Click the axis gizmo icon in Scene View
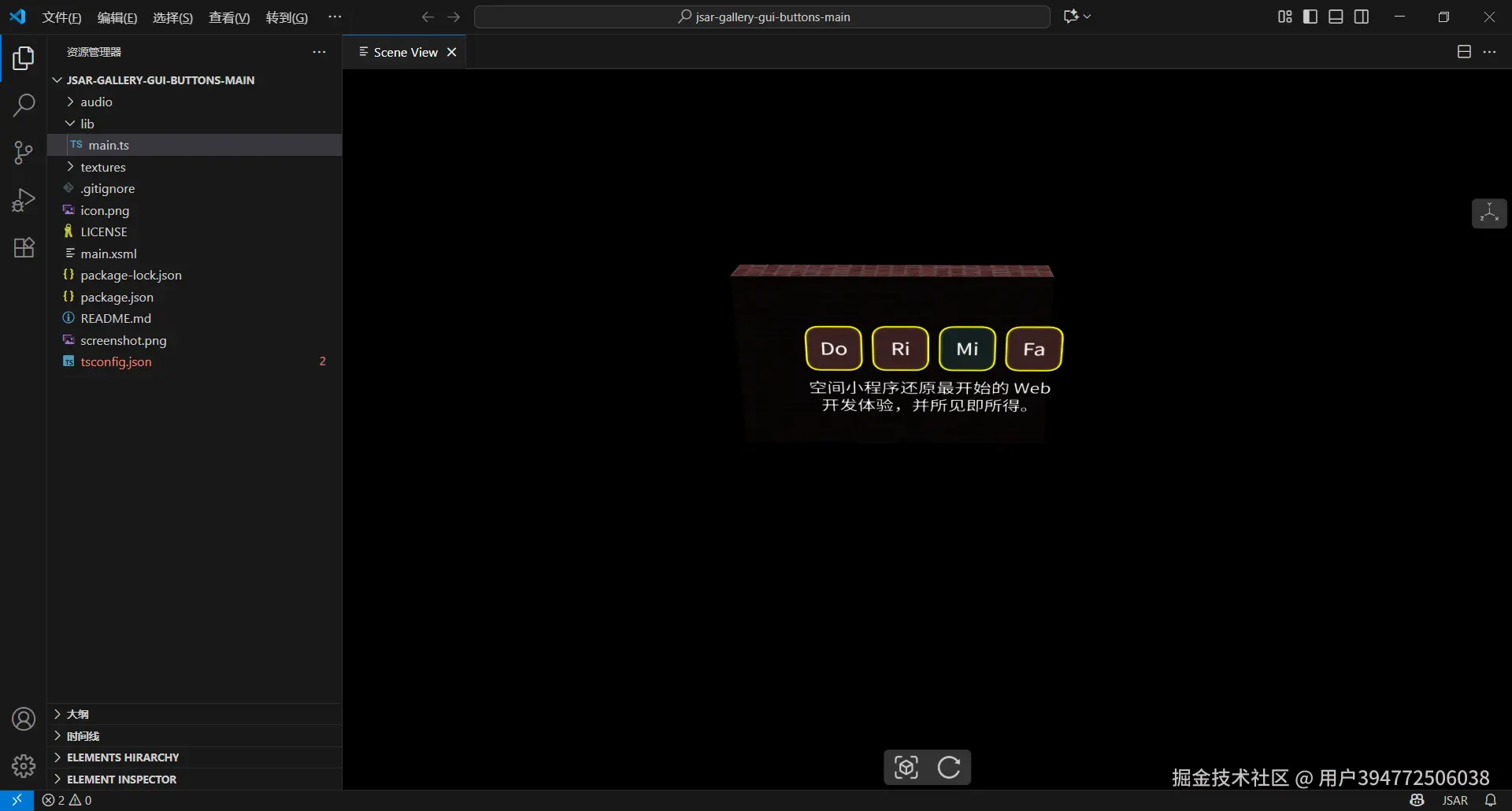 1489,213
